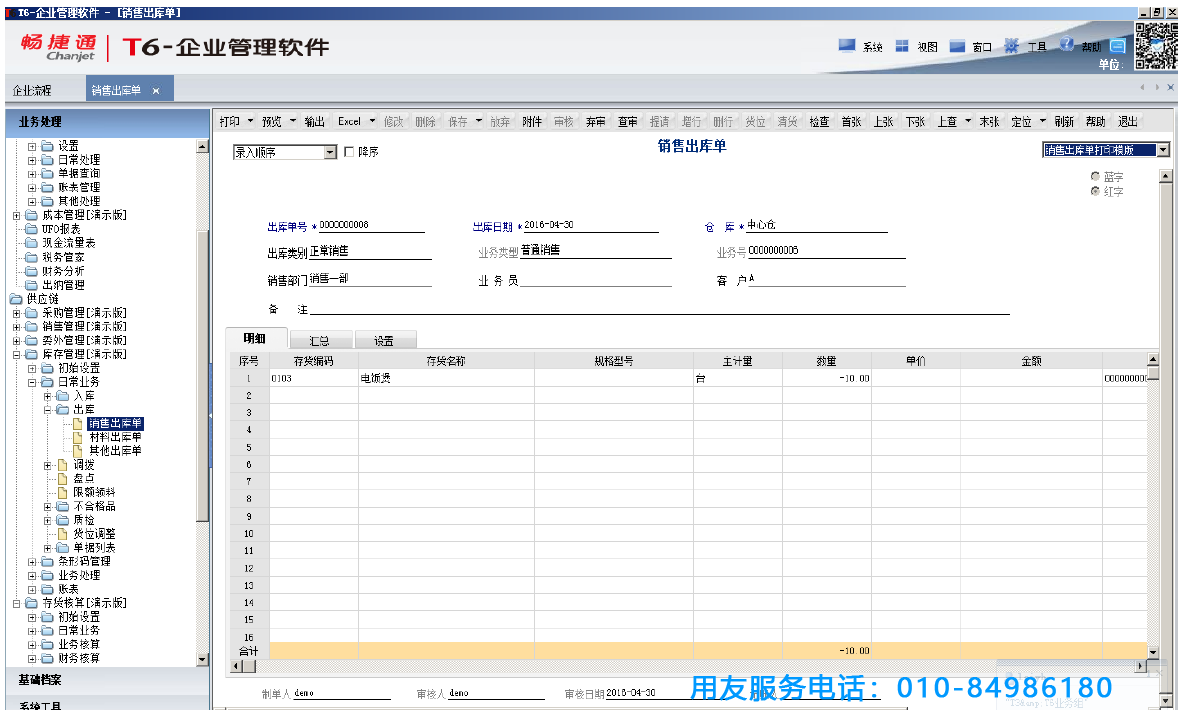The height and width of the screenshot is (710, 1181).
Task: Click the 出库单号 field 0000000006
Action: point(371,225)
